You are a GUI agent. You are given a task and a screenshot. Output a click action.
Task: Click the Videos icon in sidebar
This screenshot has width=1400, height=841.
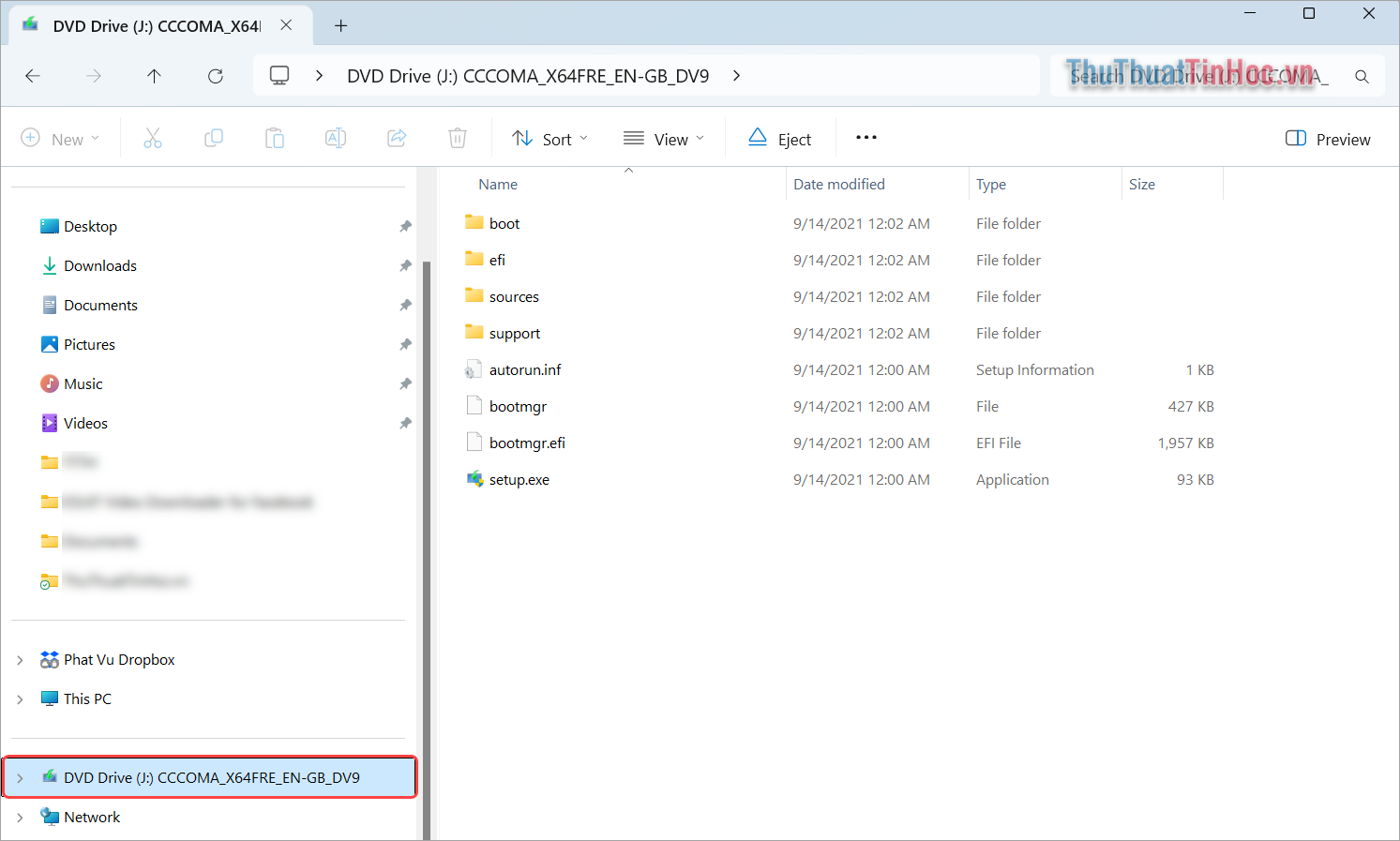(x=50, y=423)
